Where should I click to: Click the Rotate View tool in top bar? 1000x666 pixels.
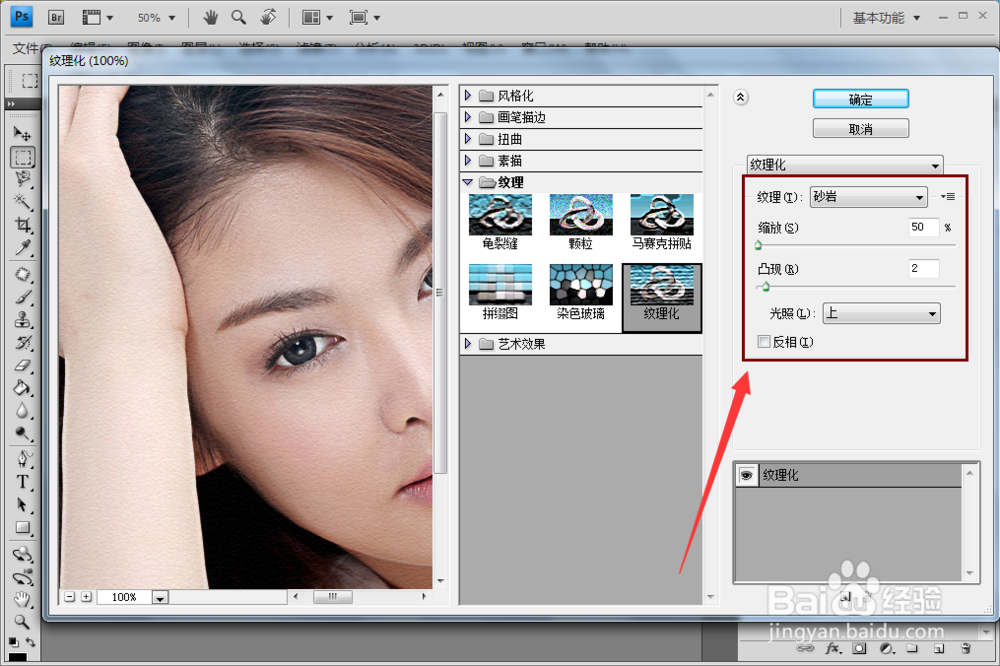(268, 17)
